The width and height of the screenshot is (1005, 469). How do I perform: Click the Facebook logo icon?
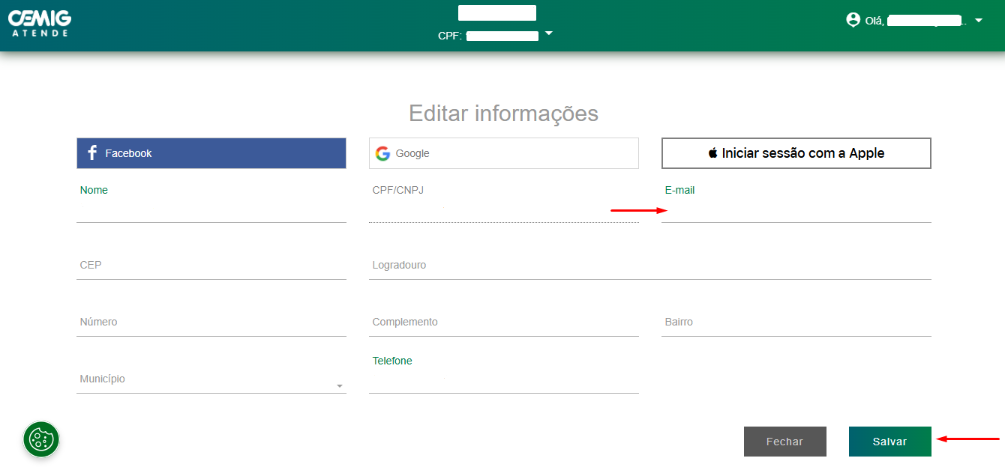click(92, 153)
